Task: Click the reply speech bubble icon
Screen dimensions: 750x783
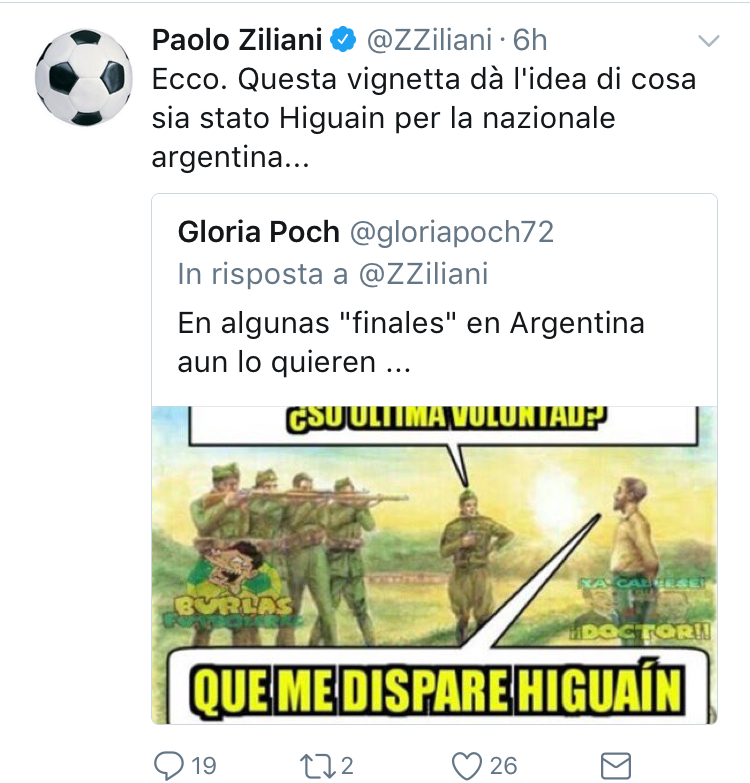Action: [169, 766]
